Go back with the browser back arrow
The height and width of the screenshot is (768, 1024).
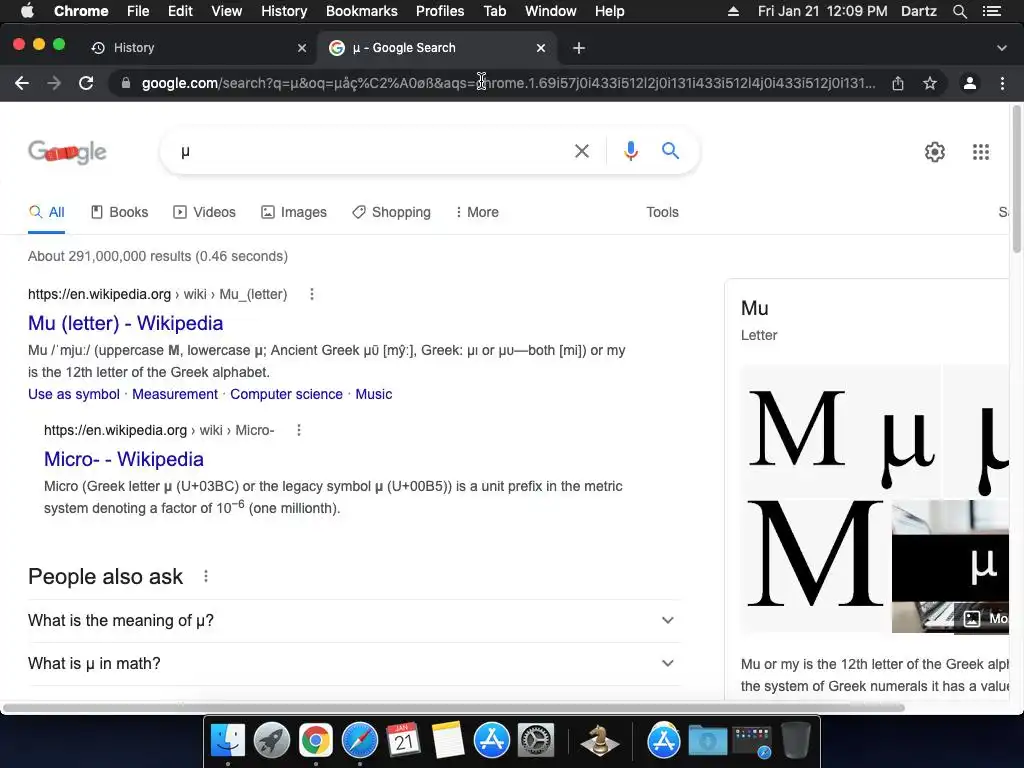click(x=22, y=83)
